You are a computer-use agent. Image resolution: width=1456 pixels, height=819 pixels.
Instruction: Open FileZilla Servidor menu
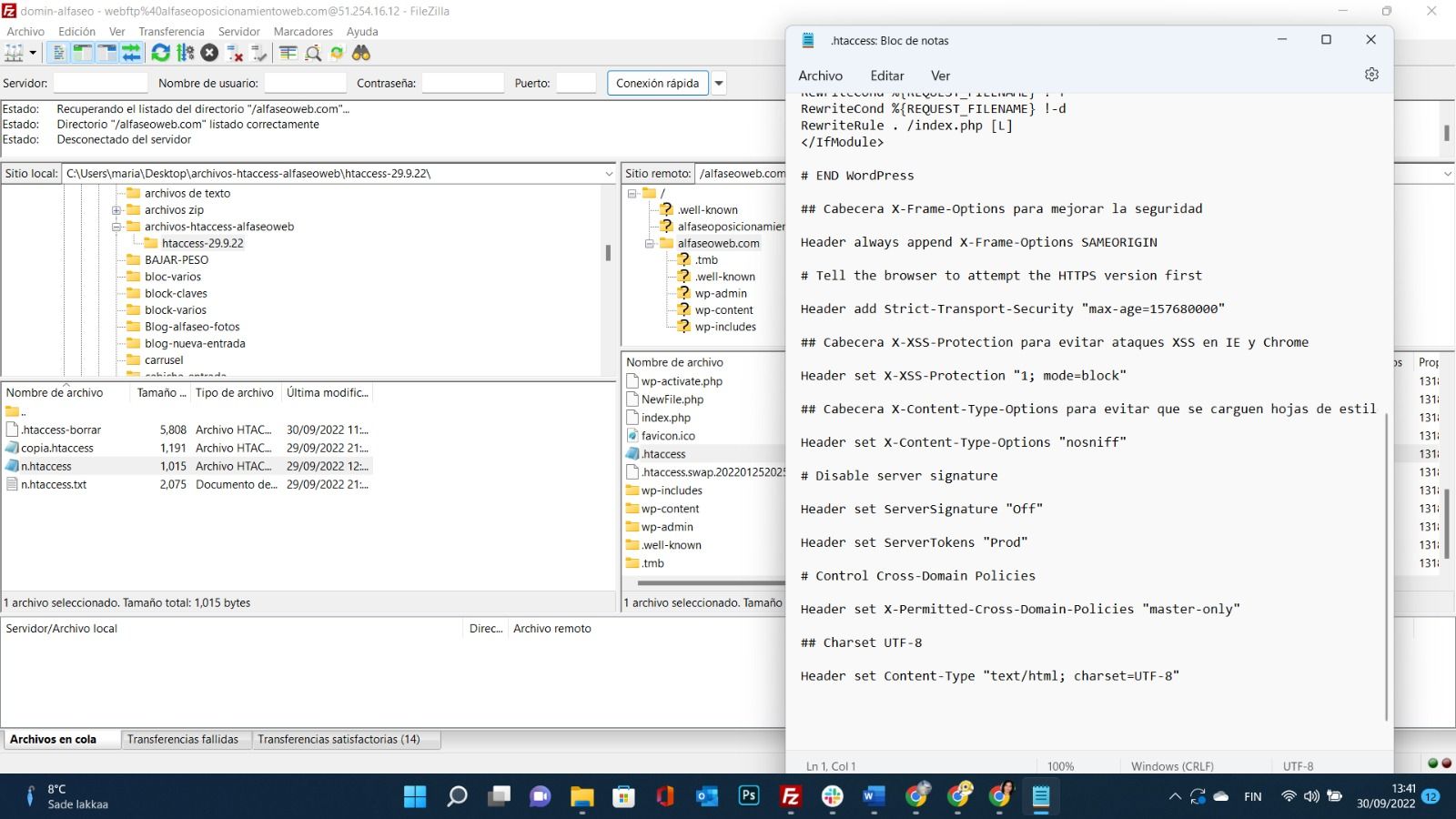click(239, 31)
